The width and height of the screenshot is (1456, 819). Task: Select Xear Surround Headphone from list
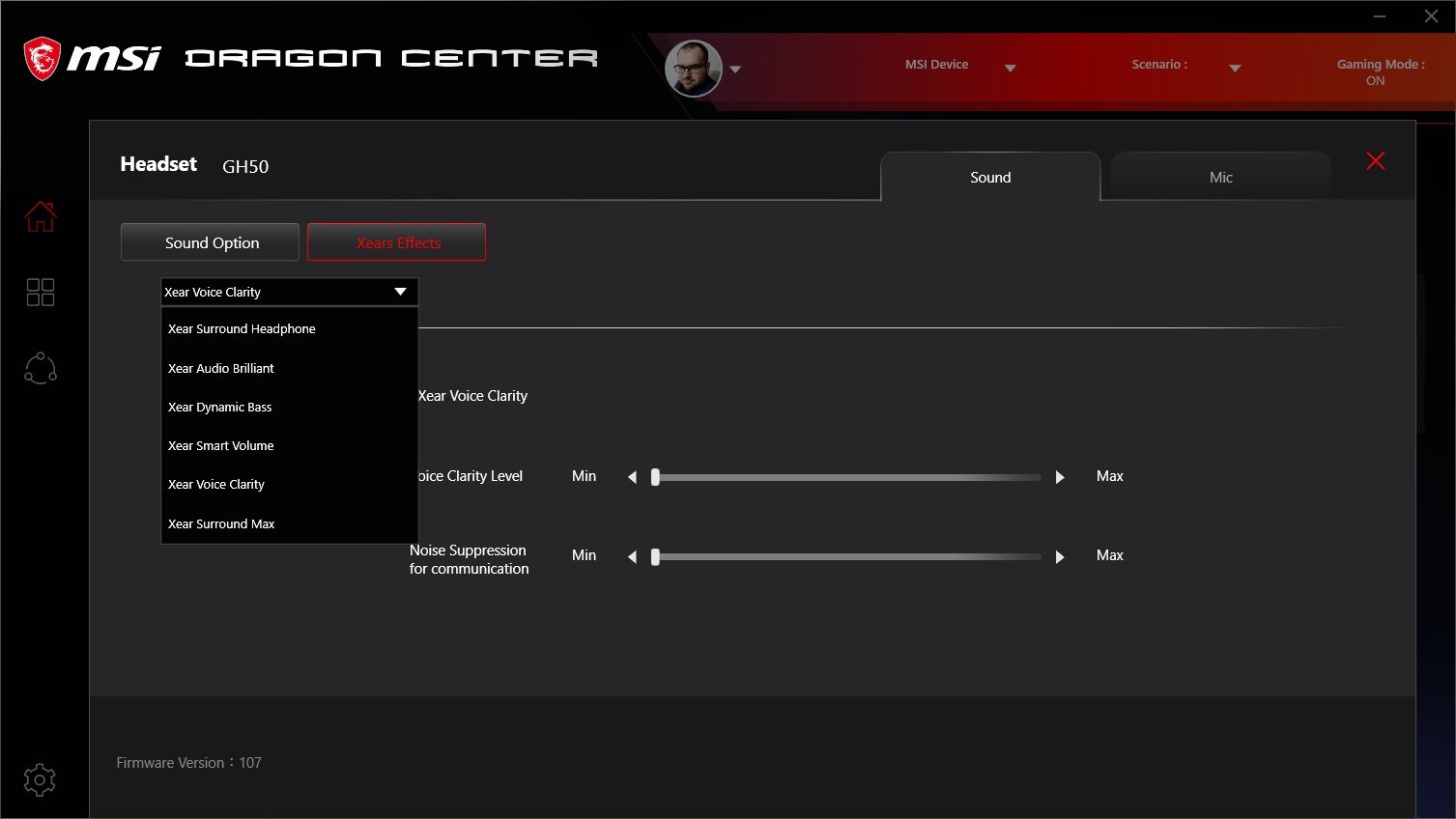(x=289, y=328)
